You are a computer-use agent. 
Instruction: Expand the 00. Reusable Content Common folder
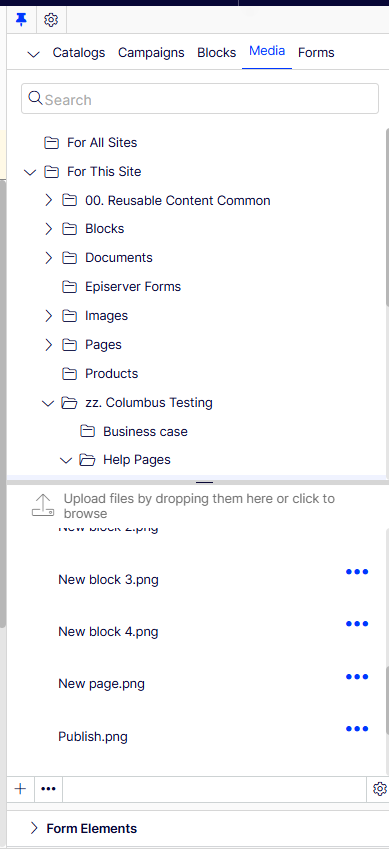[48, 200]
